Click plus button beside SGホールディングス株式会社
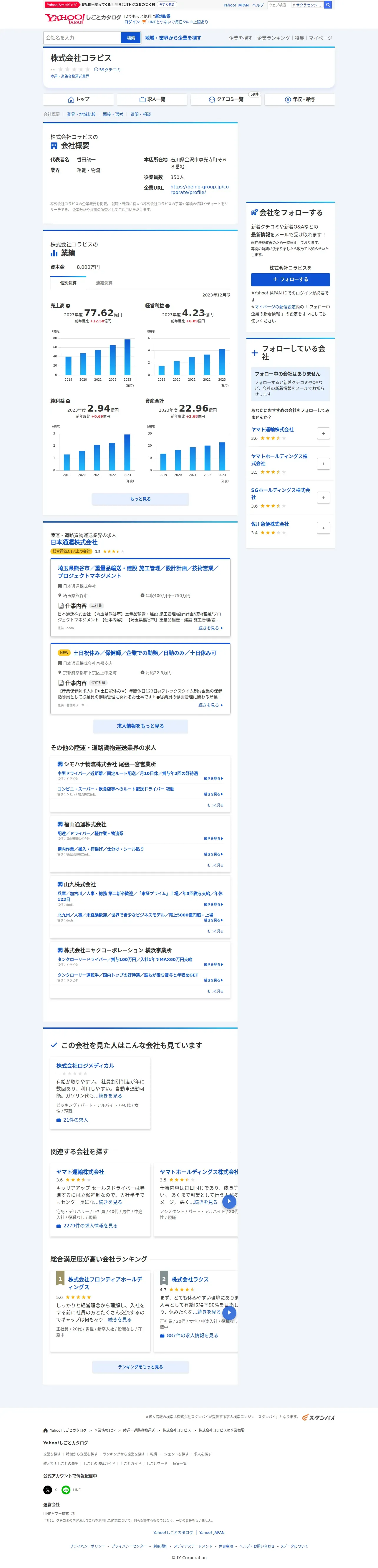Viewport: 378px width, 1568px height. point(323,498)
